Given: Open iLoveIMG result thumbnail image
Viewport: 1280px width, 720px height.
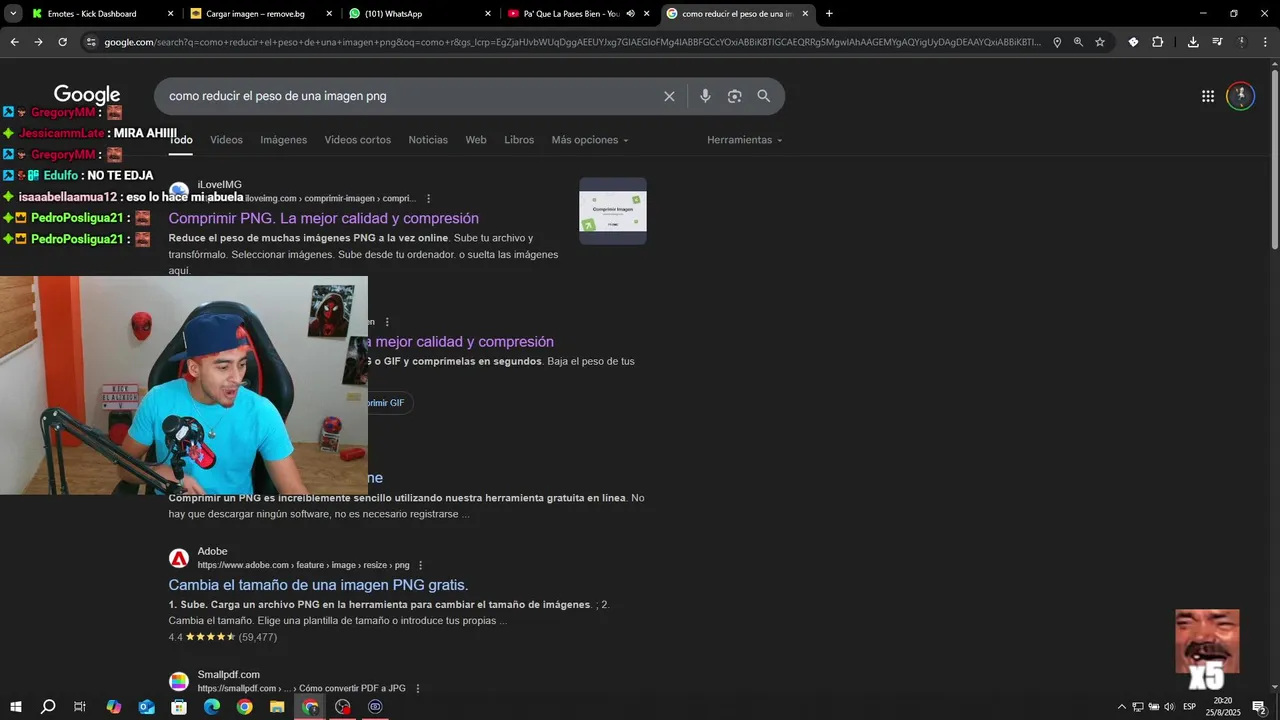Looking at the screenshot, I should pos(613,211).
